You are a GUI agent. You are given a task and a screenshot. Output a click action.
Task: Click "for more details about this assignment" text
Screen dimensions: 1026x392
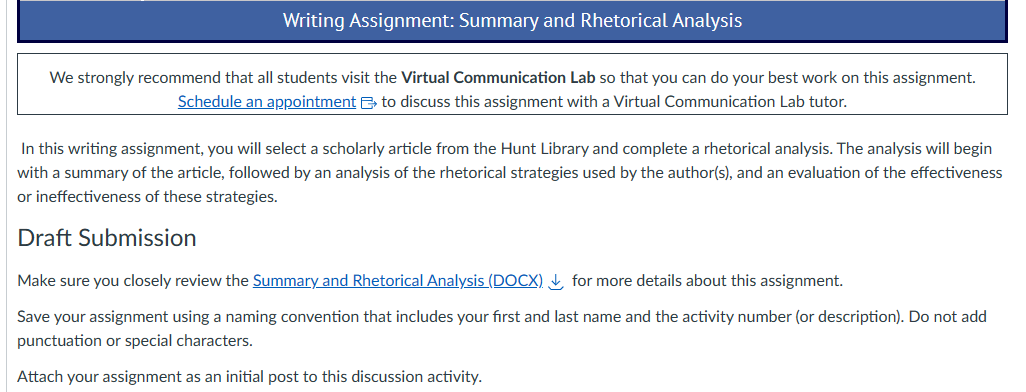tap(707, 281)
